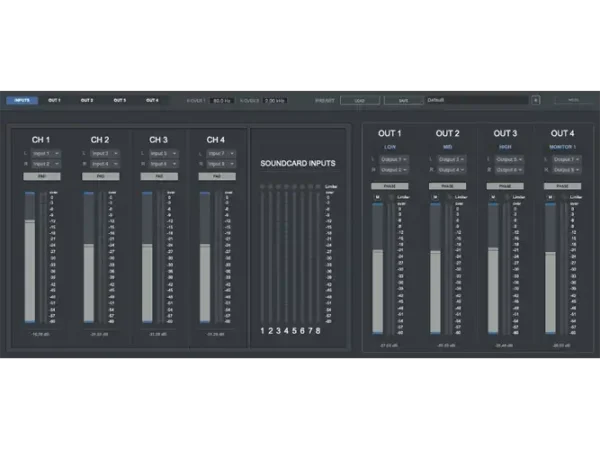The width and height of the screenshot is (600, 450).
Task: Click the X-OVER 1 frequency field (80.0 Hz)
Action: pyautogui.click(x=222, y=101)
